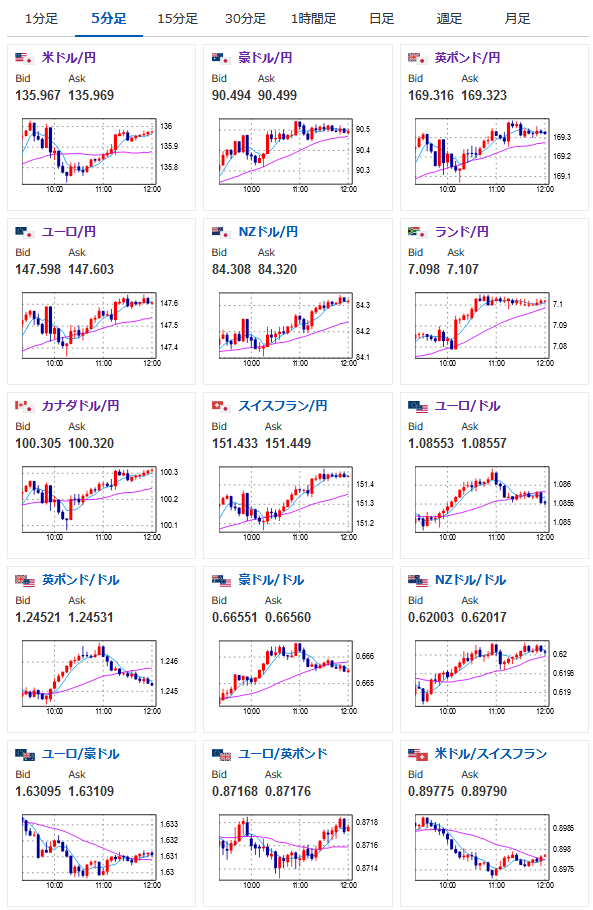This screenshot has height=910, width=593.
Task: Click the South Africa flag icon beside ランド/円
Action: click(417, 232)
